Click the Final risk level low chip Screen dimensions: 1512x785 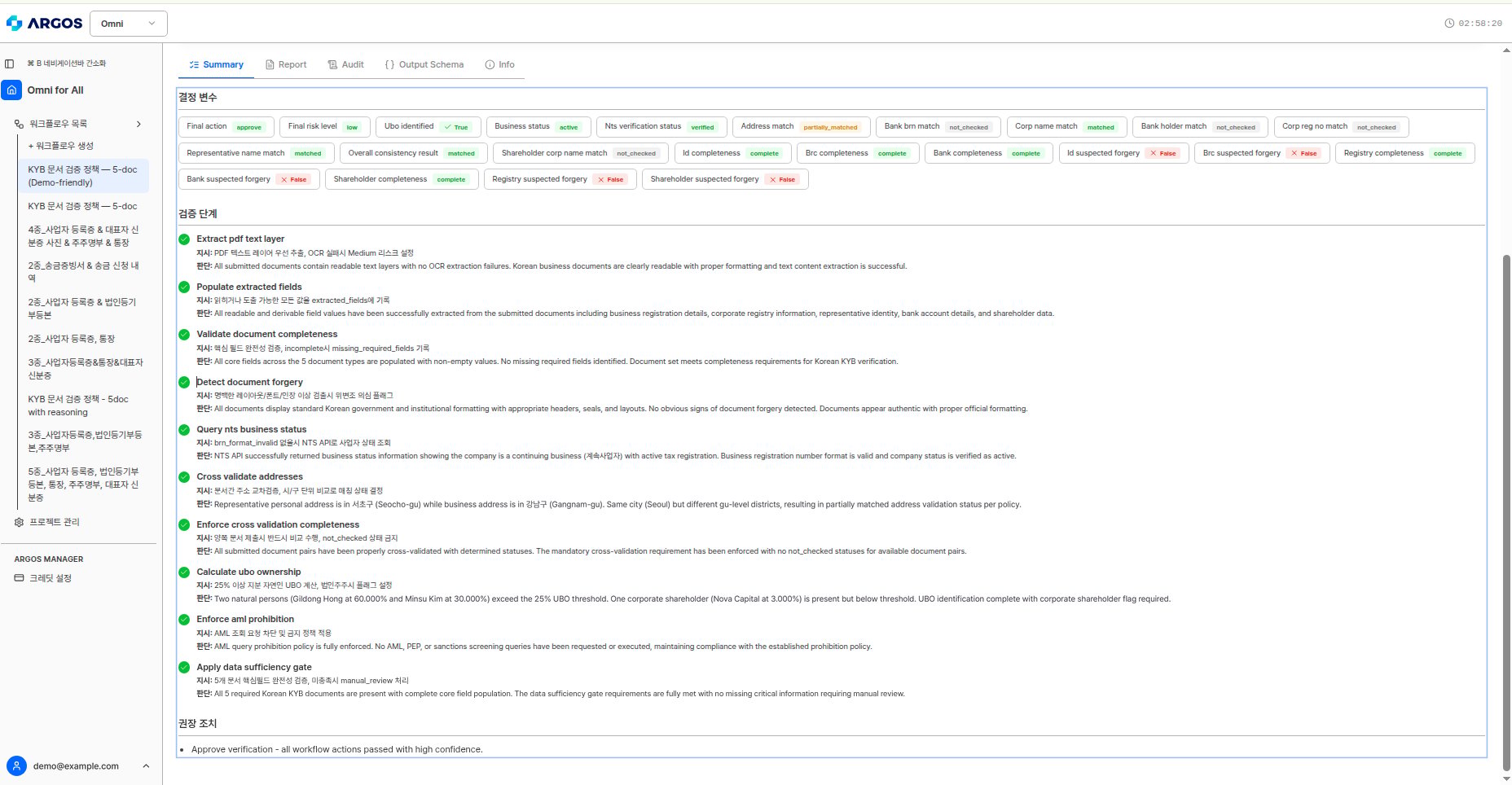(x=325, y=126)
